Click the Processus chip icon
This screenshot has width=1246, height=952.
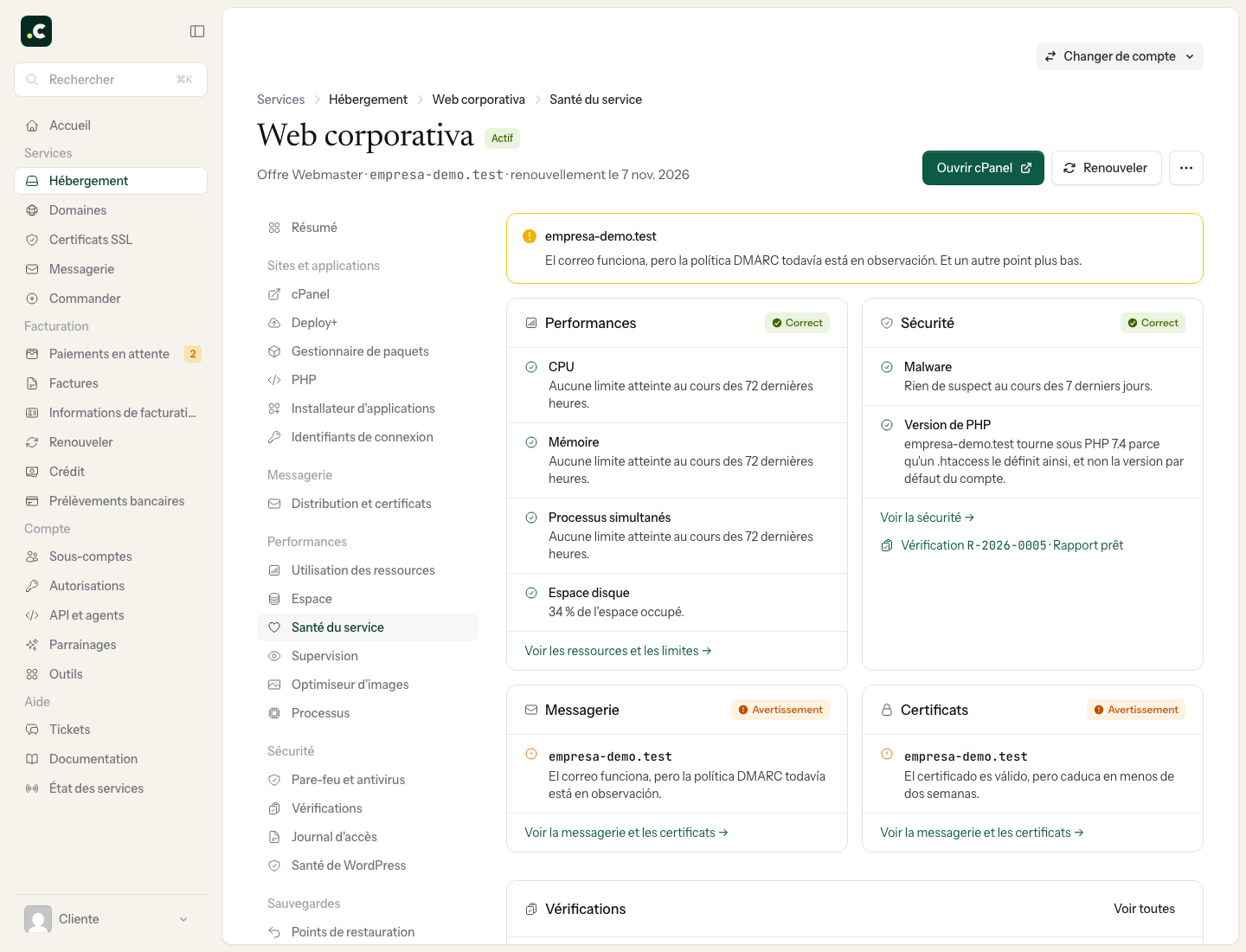click(274, 713)
